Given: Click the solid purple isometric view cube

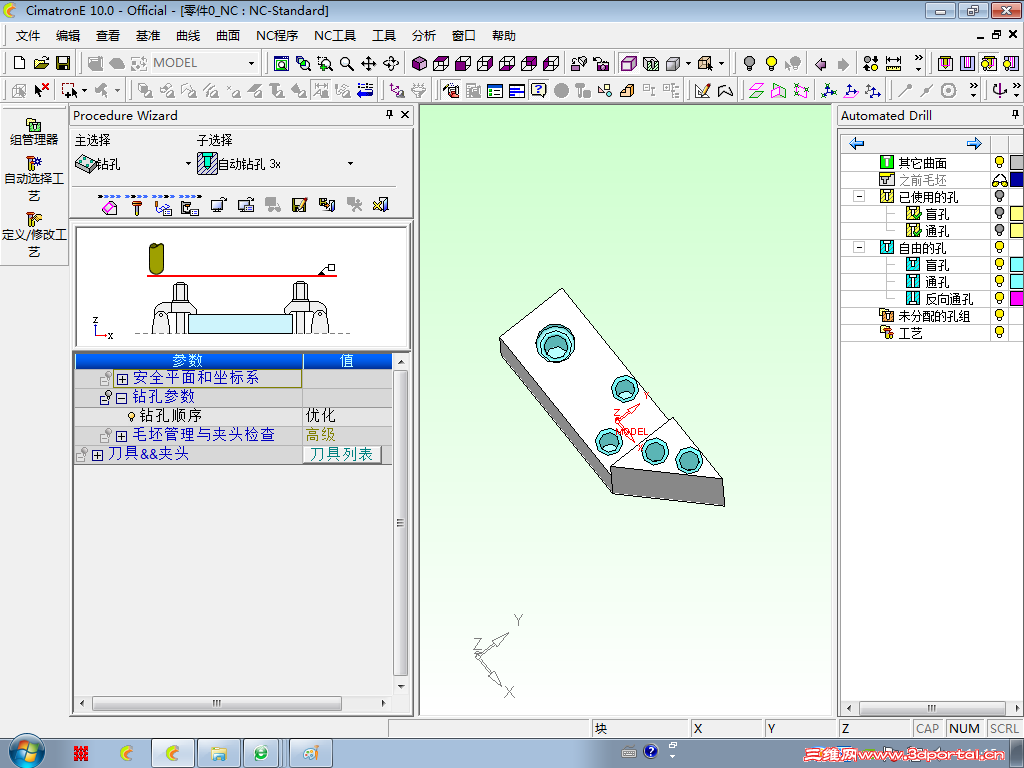Looking at the screenshot, I should 419,63.
